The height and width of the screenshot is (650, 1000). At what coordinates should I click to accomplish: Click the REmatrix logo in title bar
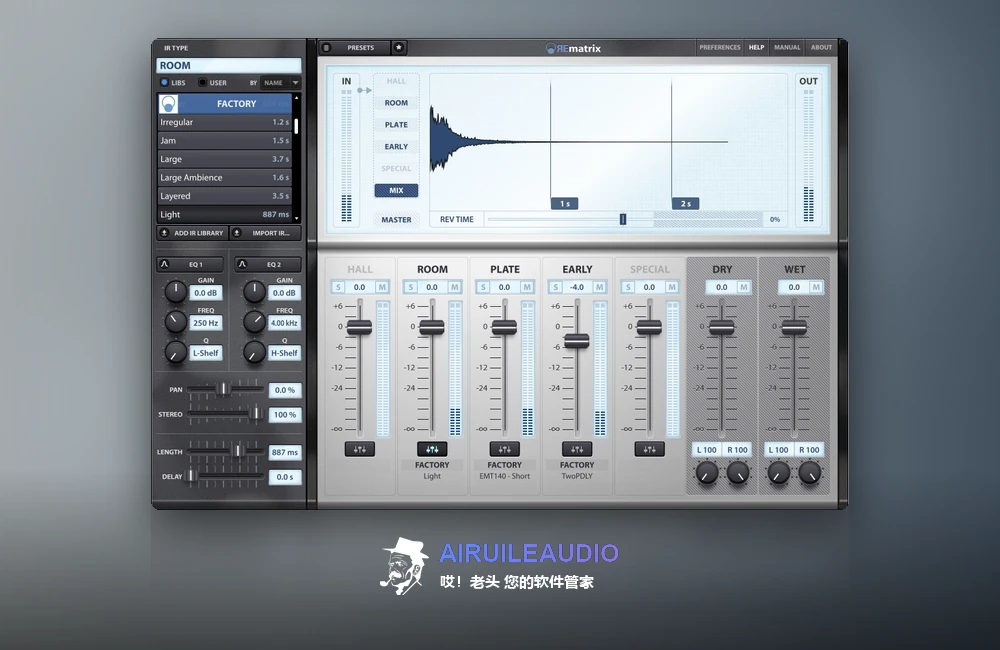coord(573,48)
